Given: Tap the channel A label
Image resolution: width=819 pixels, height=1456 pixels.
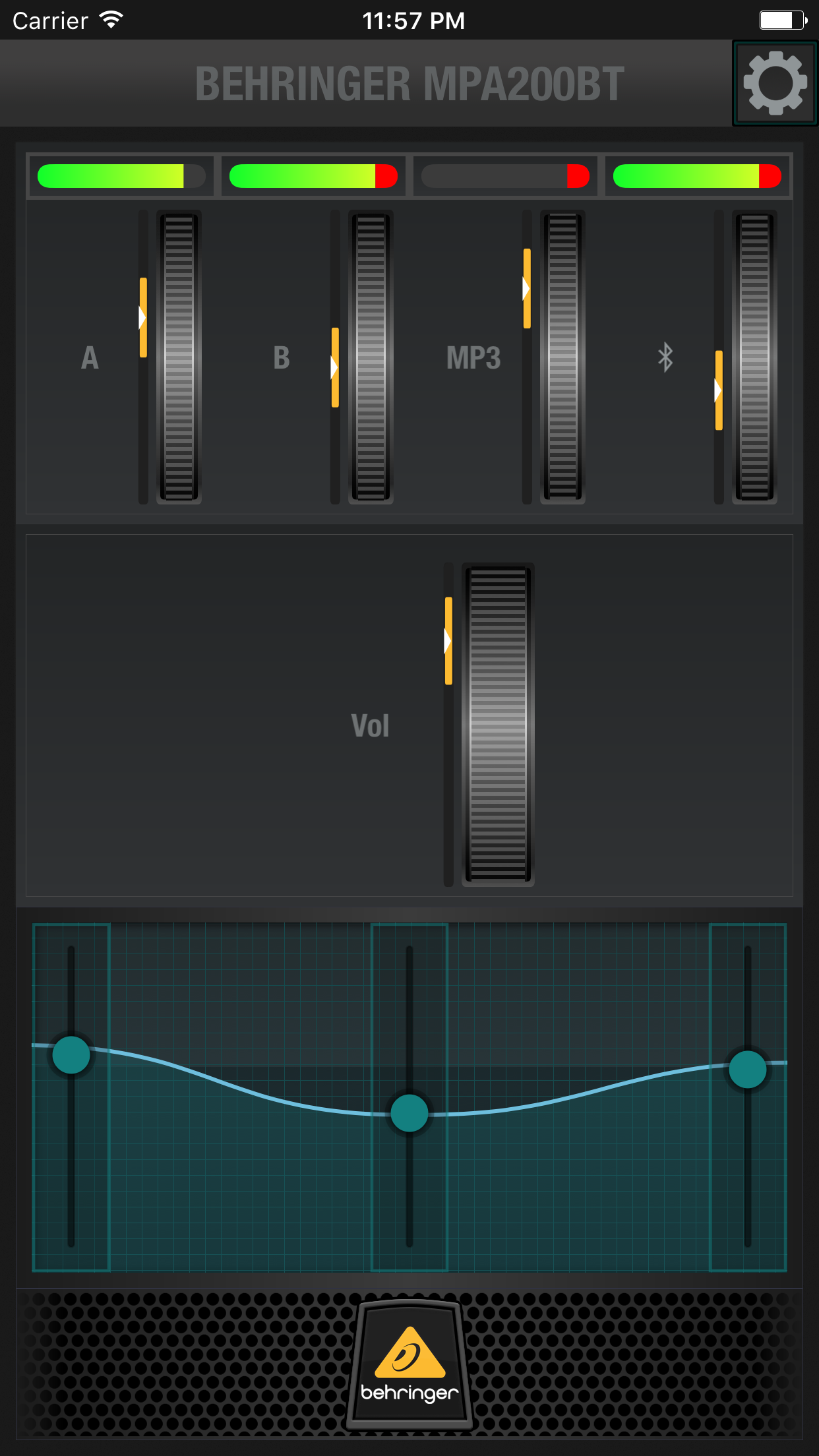Looking at the screenshot, I should tap(90, 358).
